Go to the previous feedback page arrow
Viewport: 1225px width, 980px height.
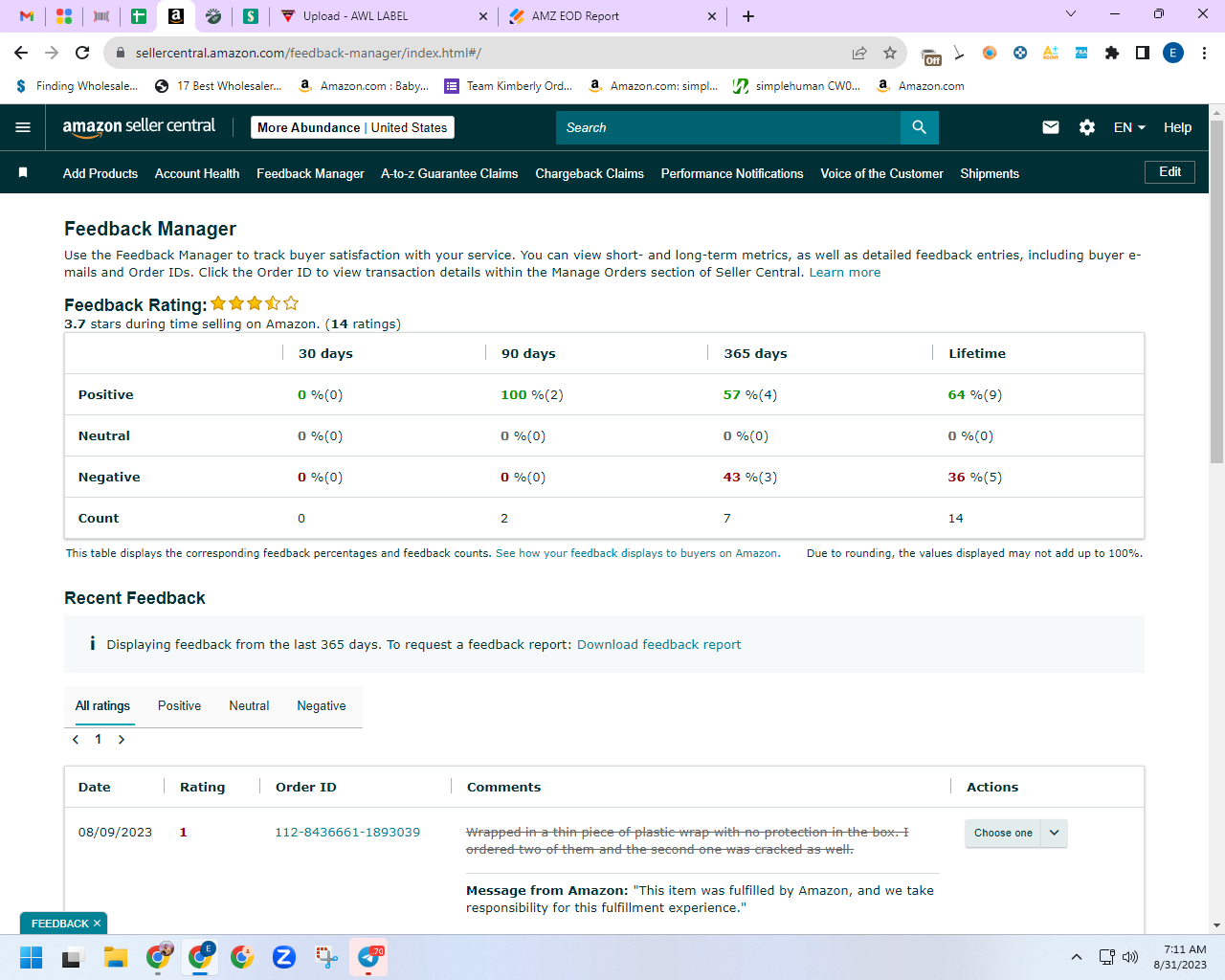(x=76, y=739)
